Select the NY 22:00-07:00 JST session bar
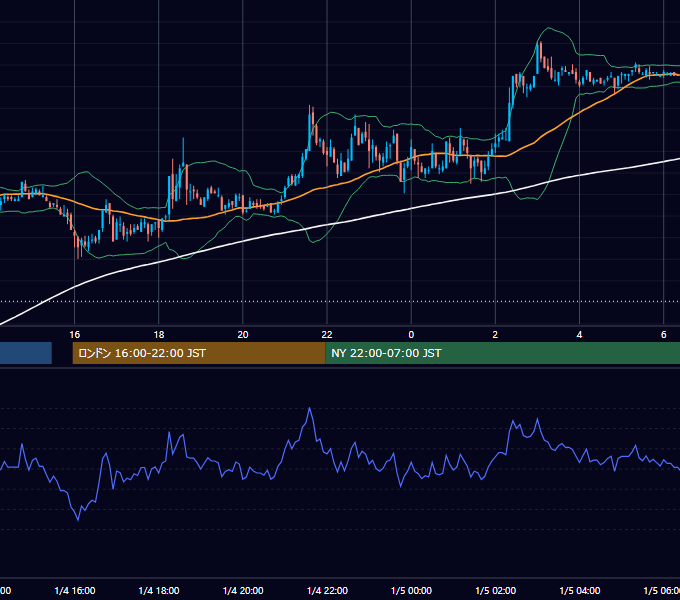 [502, 353]
